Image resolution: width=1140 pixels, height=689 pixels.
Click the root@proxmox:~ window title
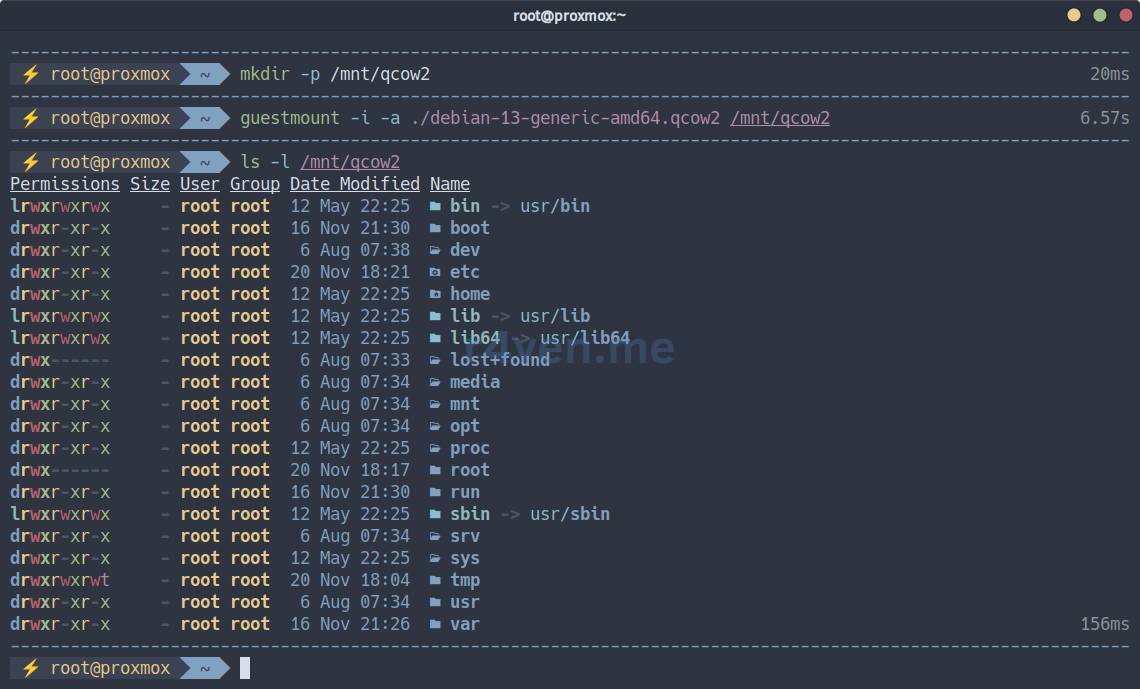pos(570,15)
